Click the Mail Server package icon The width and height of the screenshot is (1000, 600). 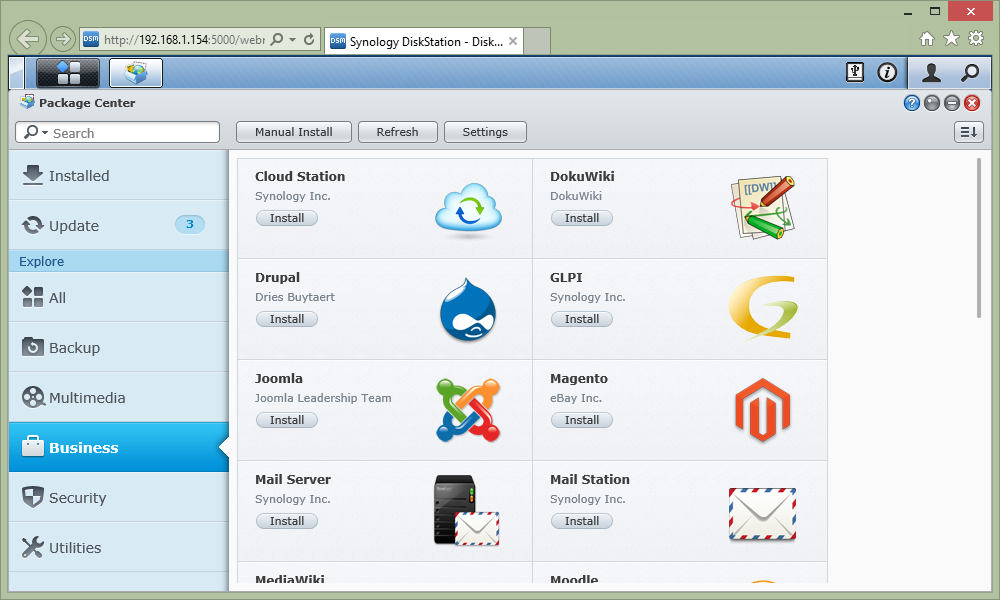[466, 510]
